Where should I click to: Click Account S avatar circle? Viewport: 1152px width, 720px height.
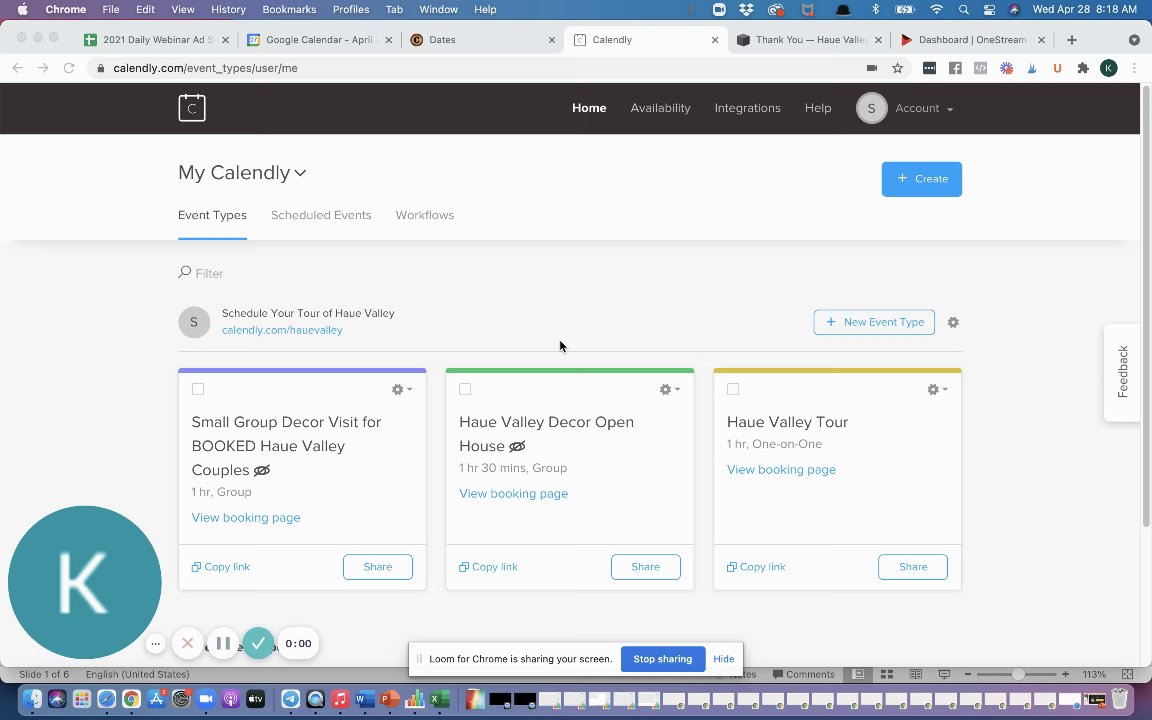(871, 108)
